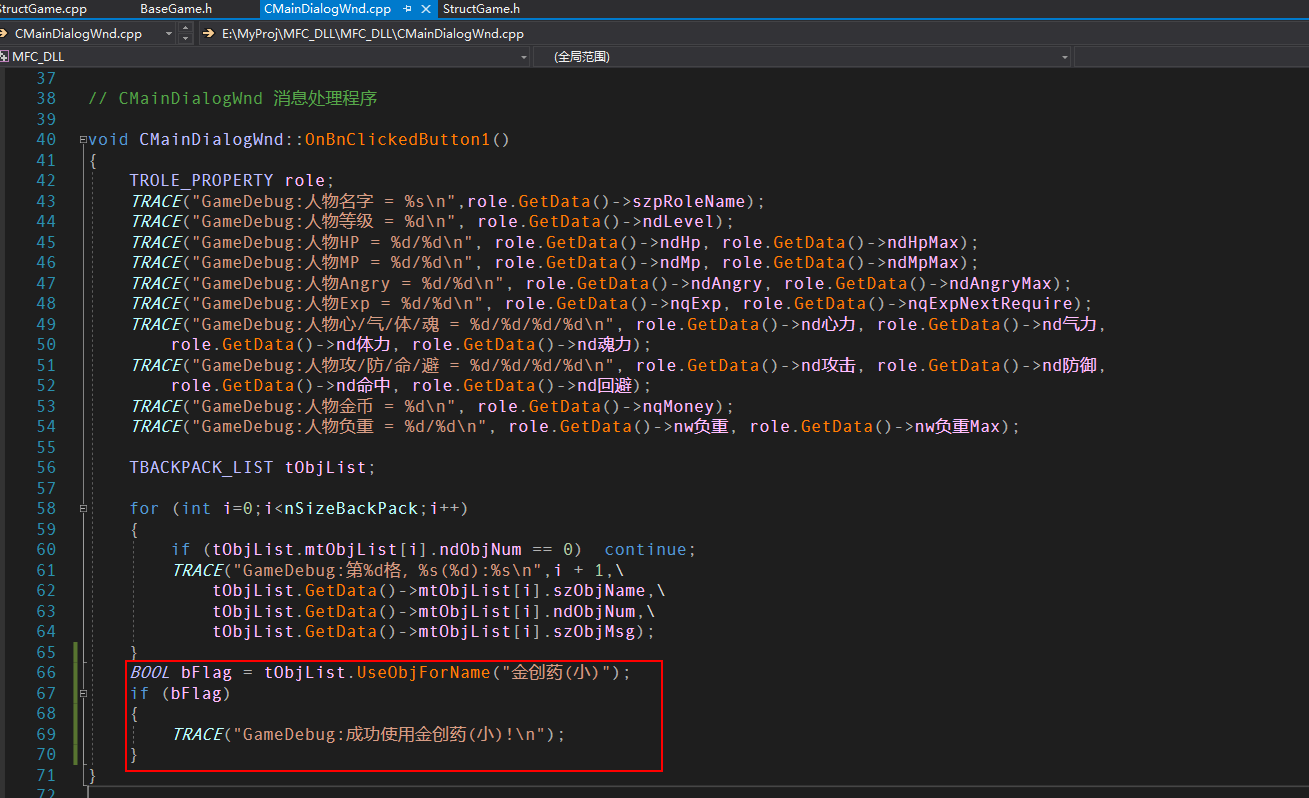Screen dimensions: 1309x798
Task: Click if (bFlag) on line 67
Action: click(180, 693)
